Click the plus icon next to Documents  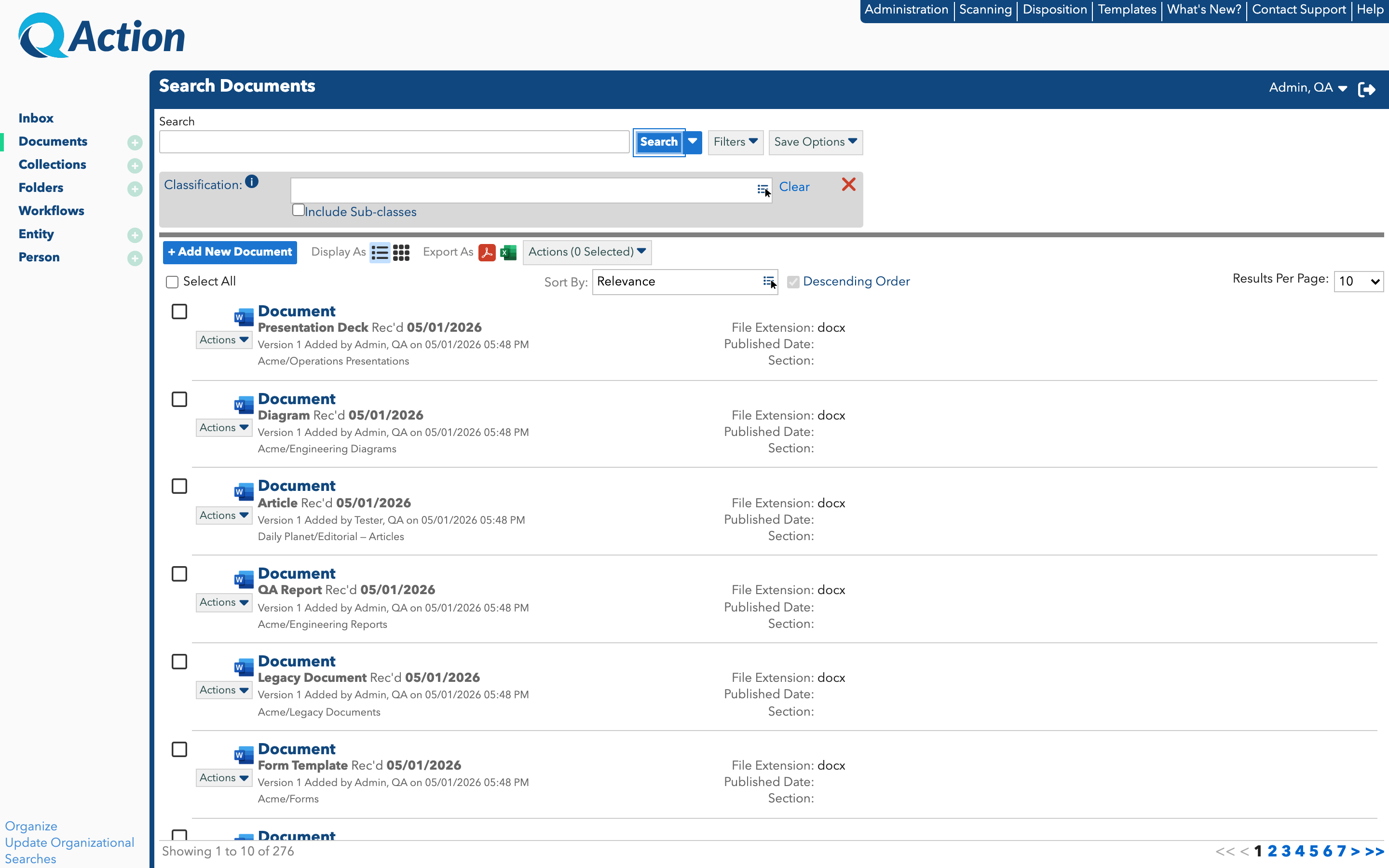tap(135, 142)
